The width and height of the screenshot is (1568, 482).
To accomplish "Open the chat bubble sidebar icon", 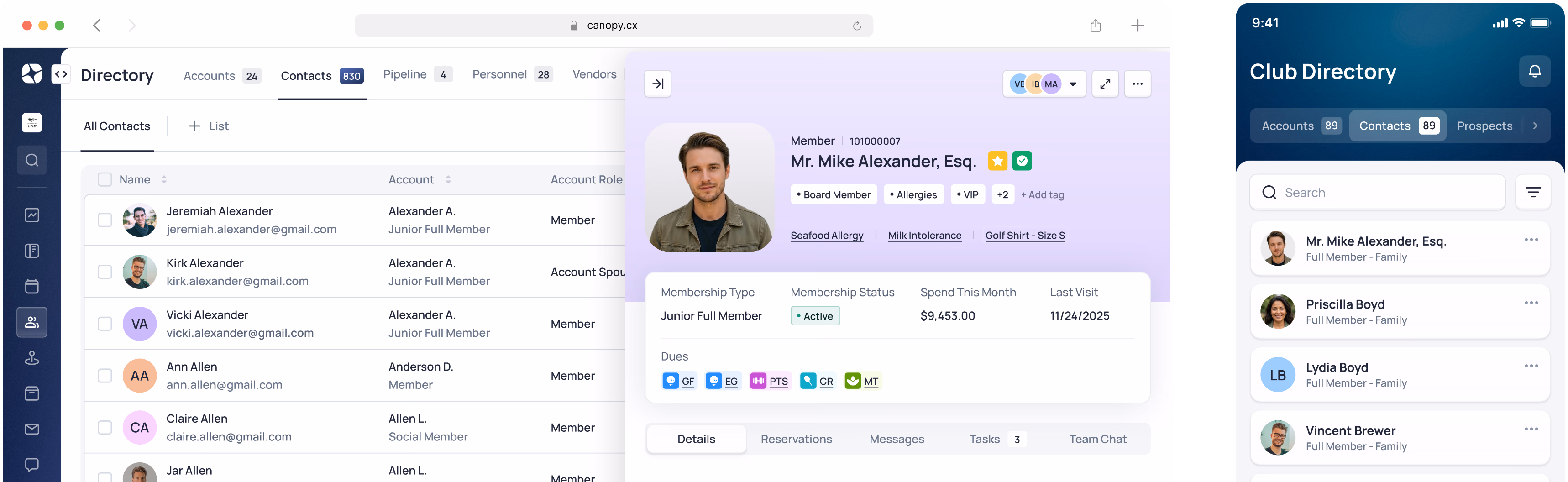I will tap(31, 464).
